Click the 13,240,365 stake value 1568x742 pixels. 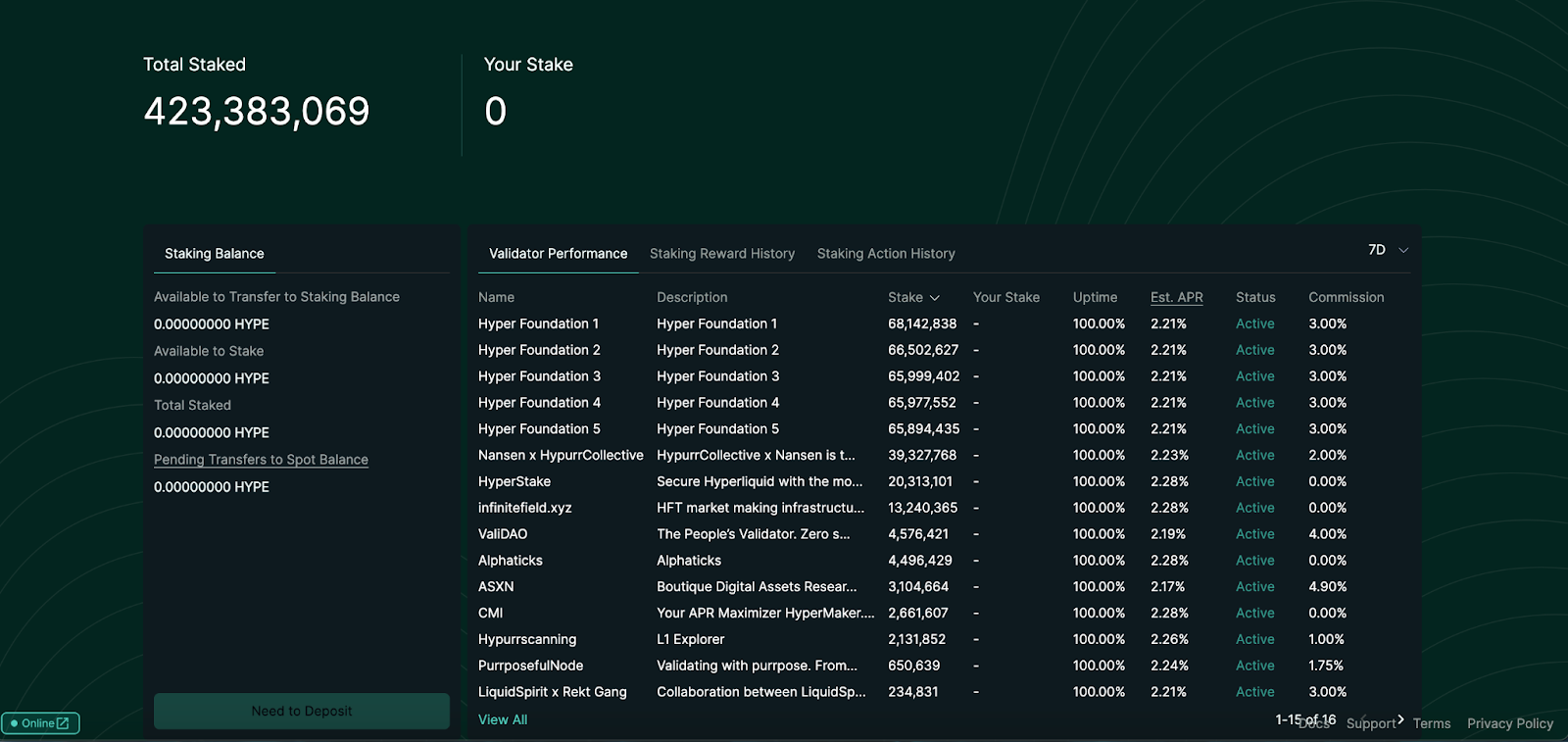923,508
